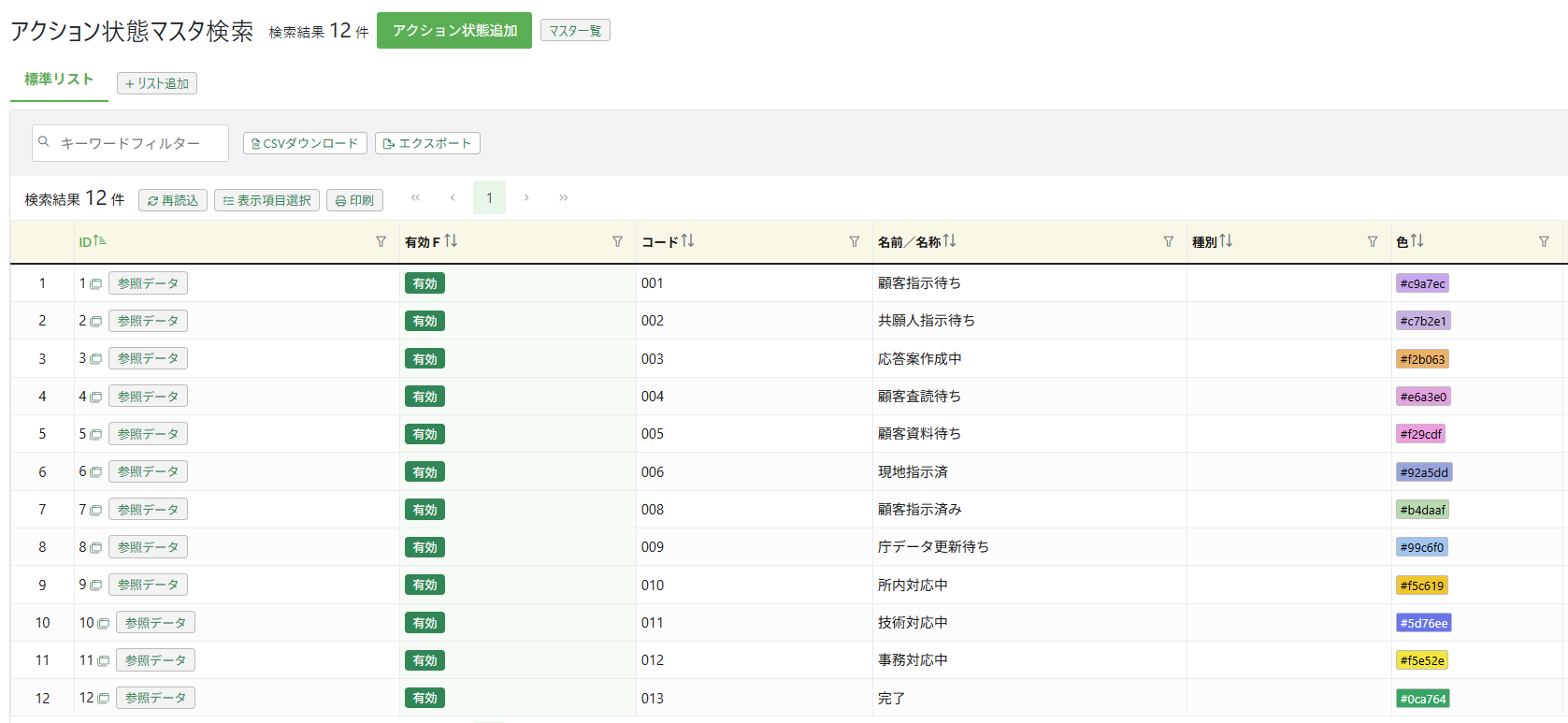1568x723 pixels.
Task: Sort table by コード column
Action: click(x=687, y=241)
